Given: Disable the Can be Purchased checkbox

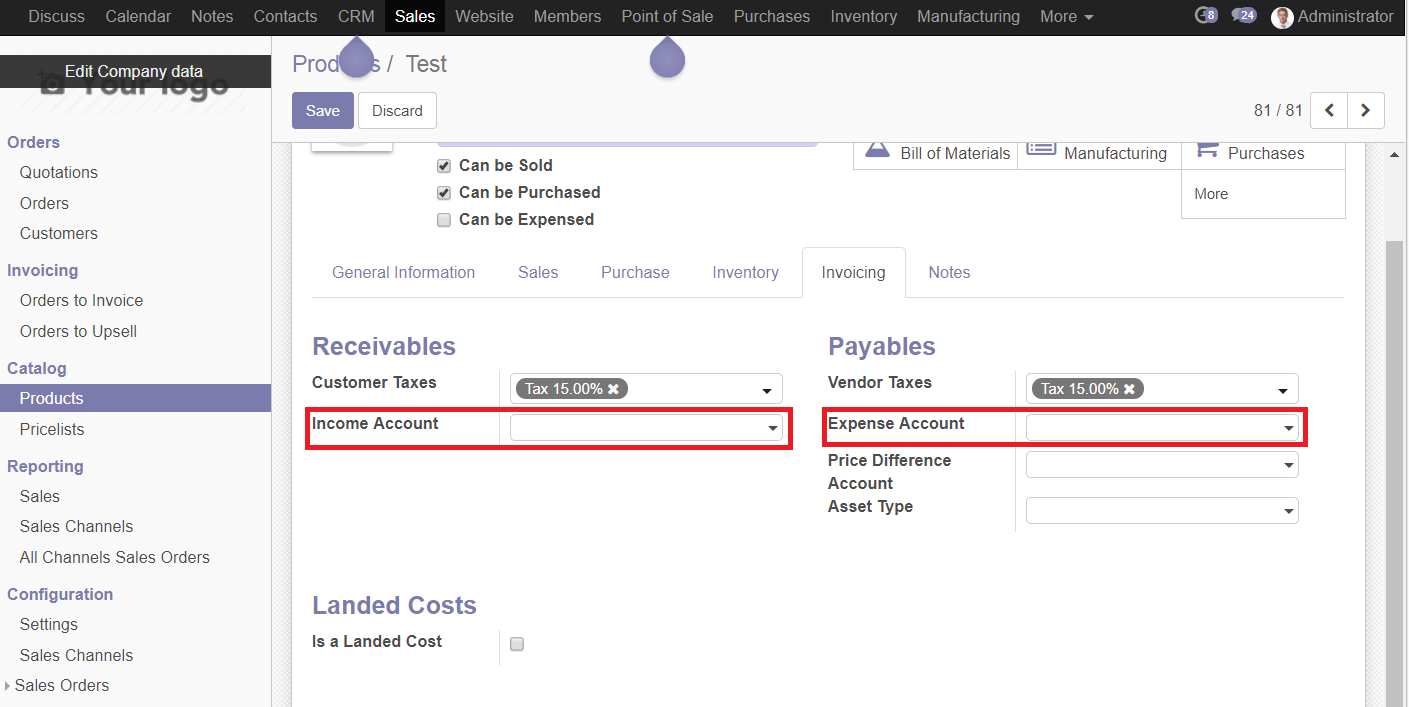Looking at the screenshot, I should (x=443, y=193).
